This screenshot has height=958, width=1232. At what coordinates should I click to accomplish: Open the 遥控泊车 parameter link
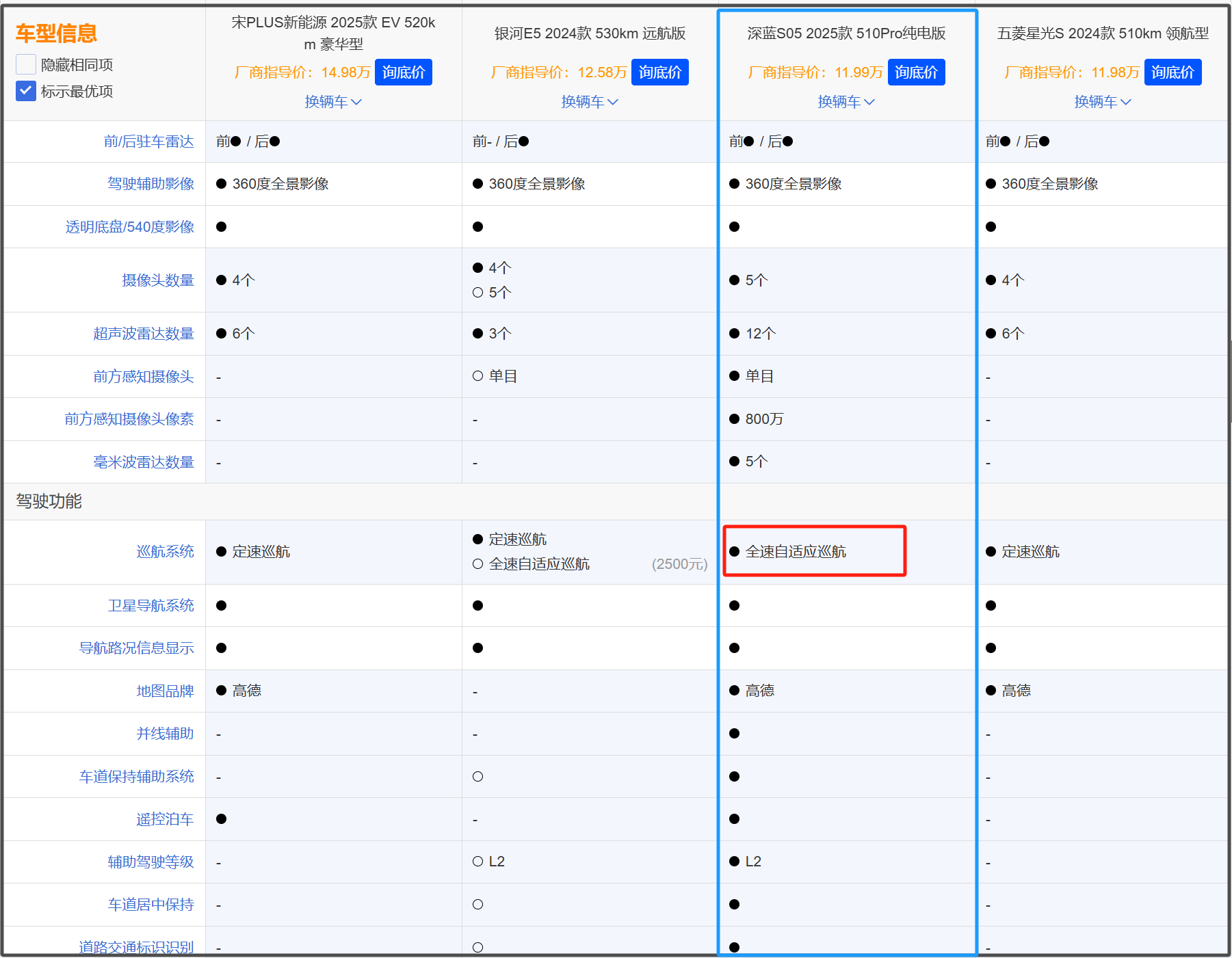pos(166,819)
